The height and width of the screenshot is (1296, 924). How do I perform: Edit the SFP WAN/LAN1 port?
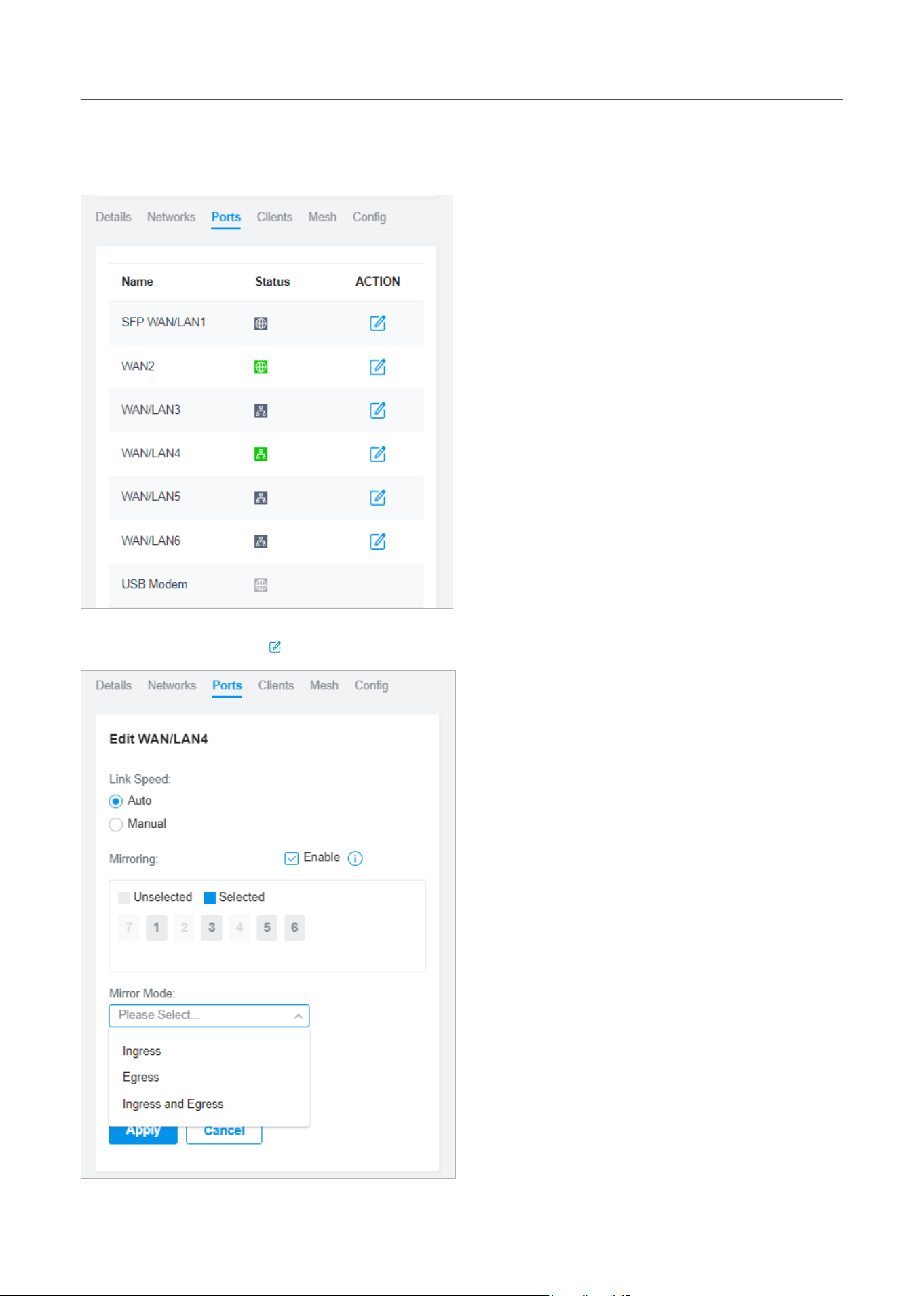tap(377, 323)
